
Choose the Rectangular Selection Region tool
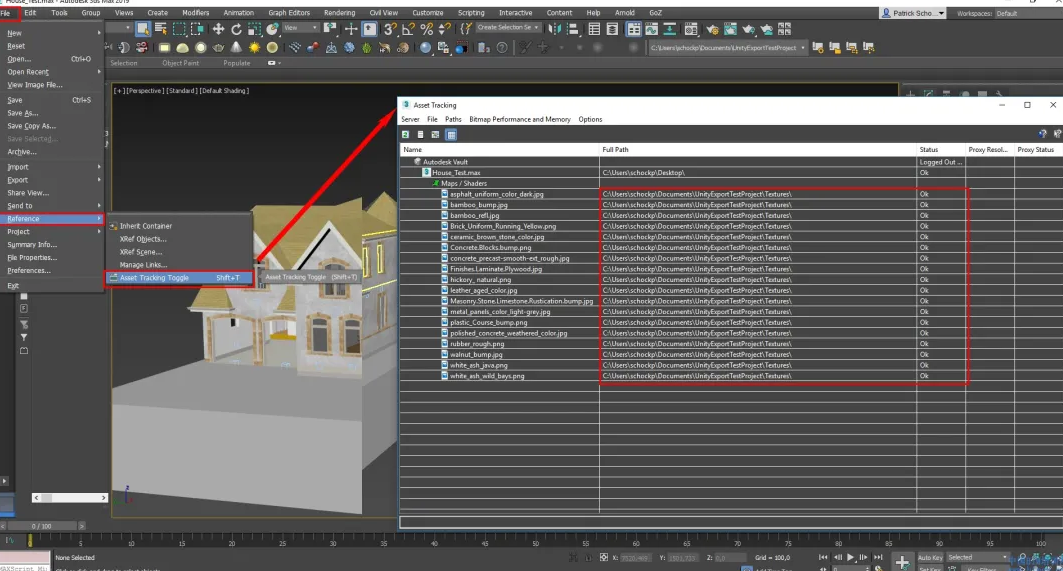[179, 28]
